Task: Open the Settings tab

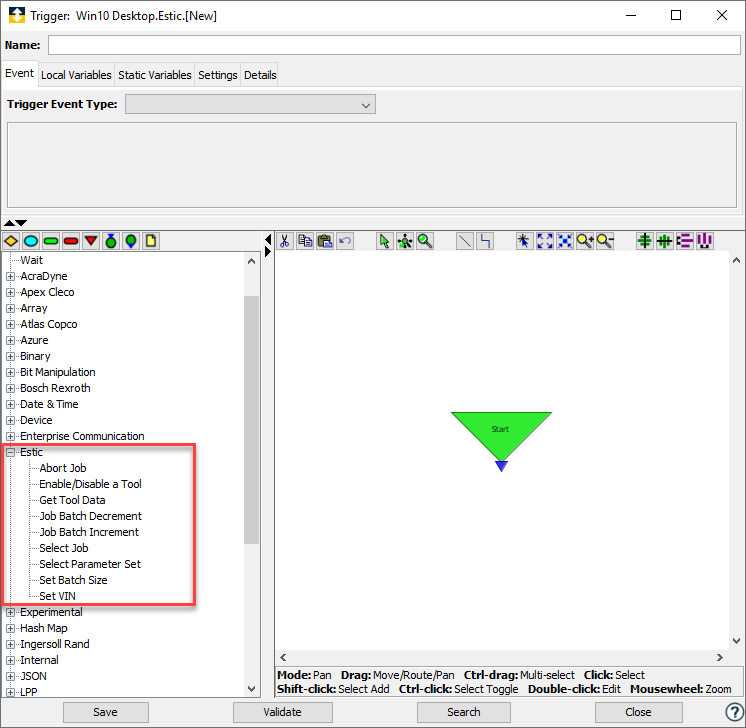Action: (x=217, y=75)
